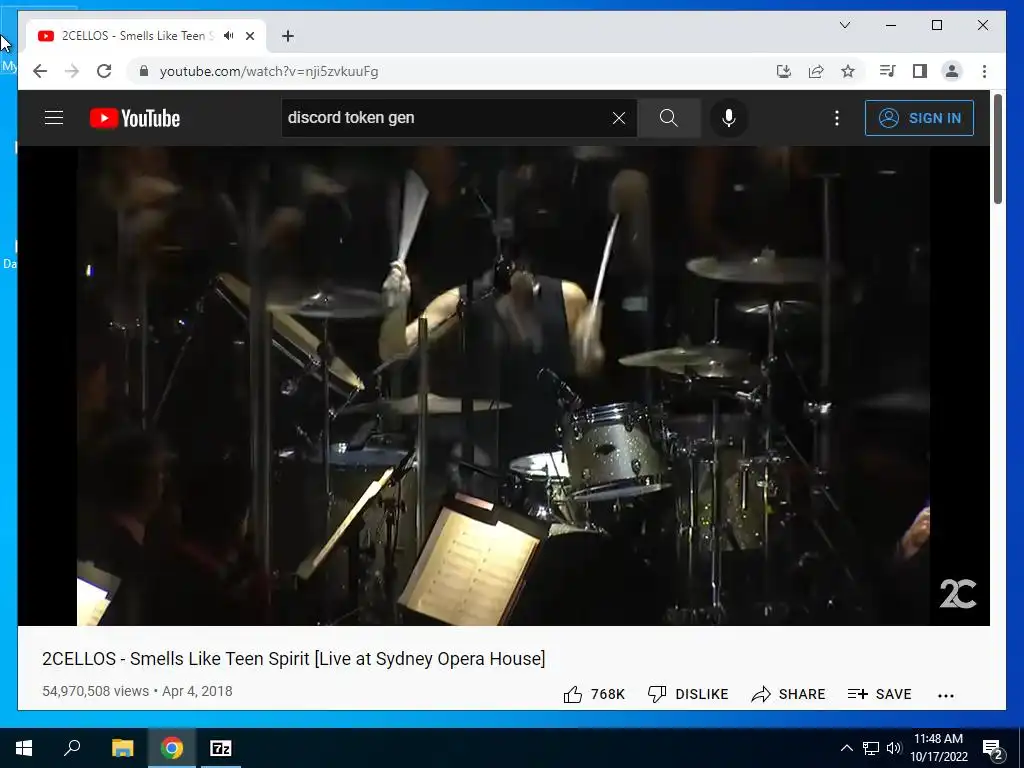Open the network tray icon
This screenshot has width=1024, height=768.
(871, 748)
